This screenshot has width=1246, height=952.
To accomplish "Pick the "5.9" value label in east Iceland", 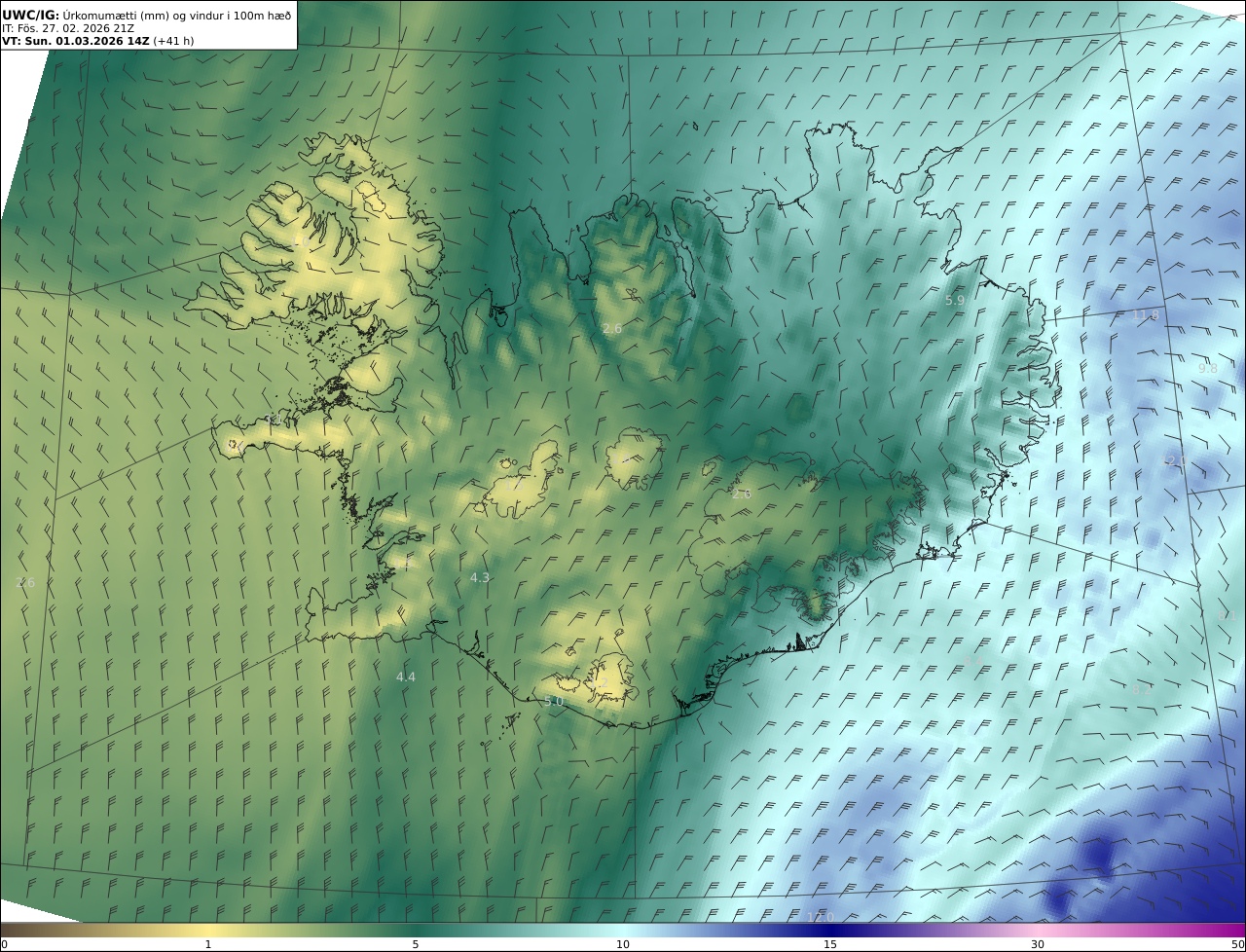I will pyautogui.click(x=955, y=301).
